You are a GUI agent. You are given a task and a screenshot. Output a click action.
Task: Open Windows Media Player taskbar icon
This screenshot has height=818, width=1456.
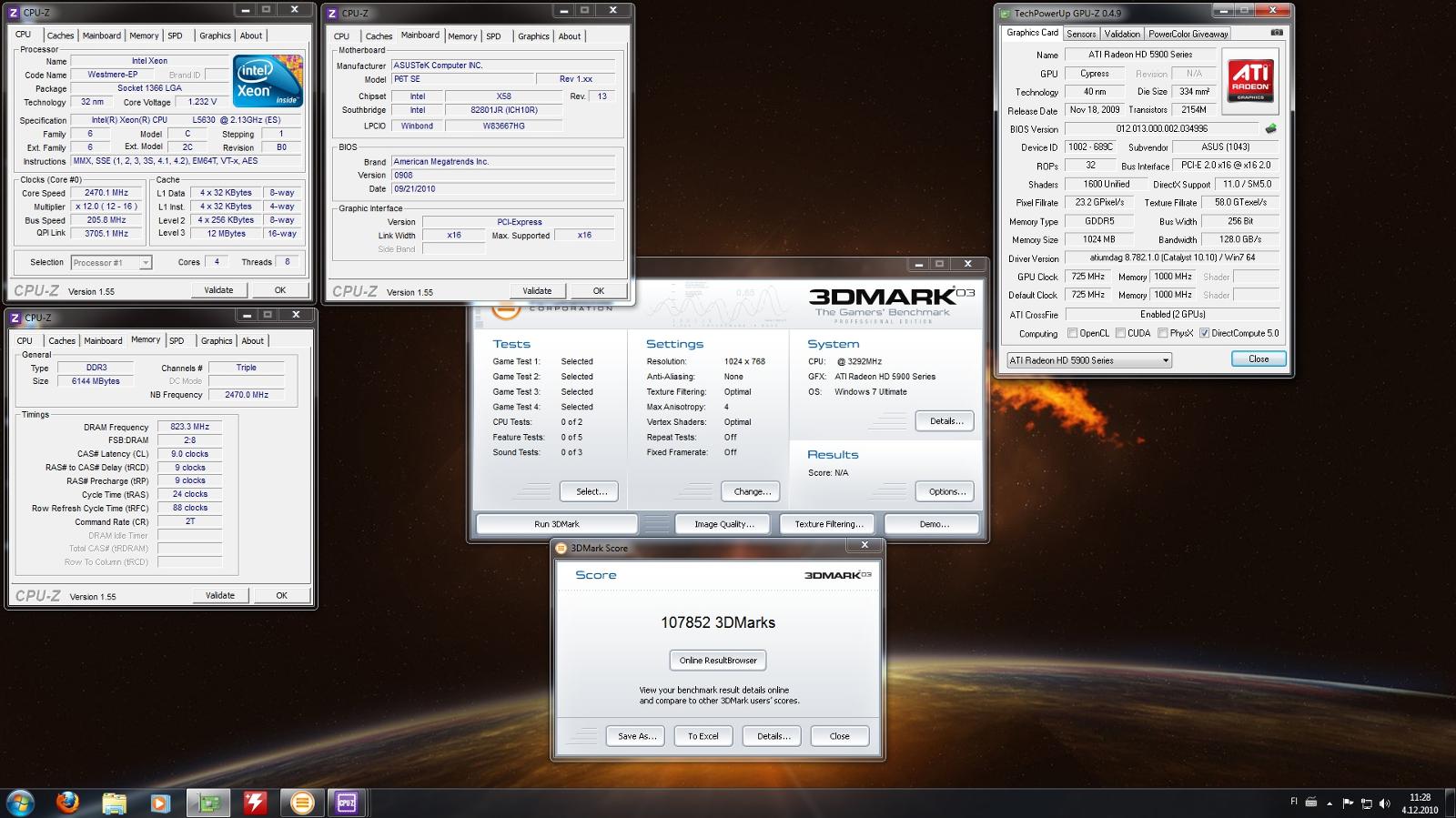(159, 803)
